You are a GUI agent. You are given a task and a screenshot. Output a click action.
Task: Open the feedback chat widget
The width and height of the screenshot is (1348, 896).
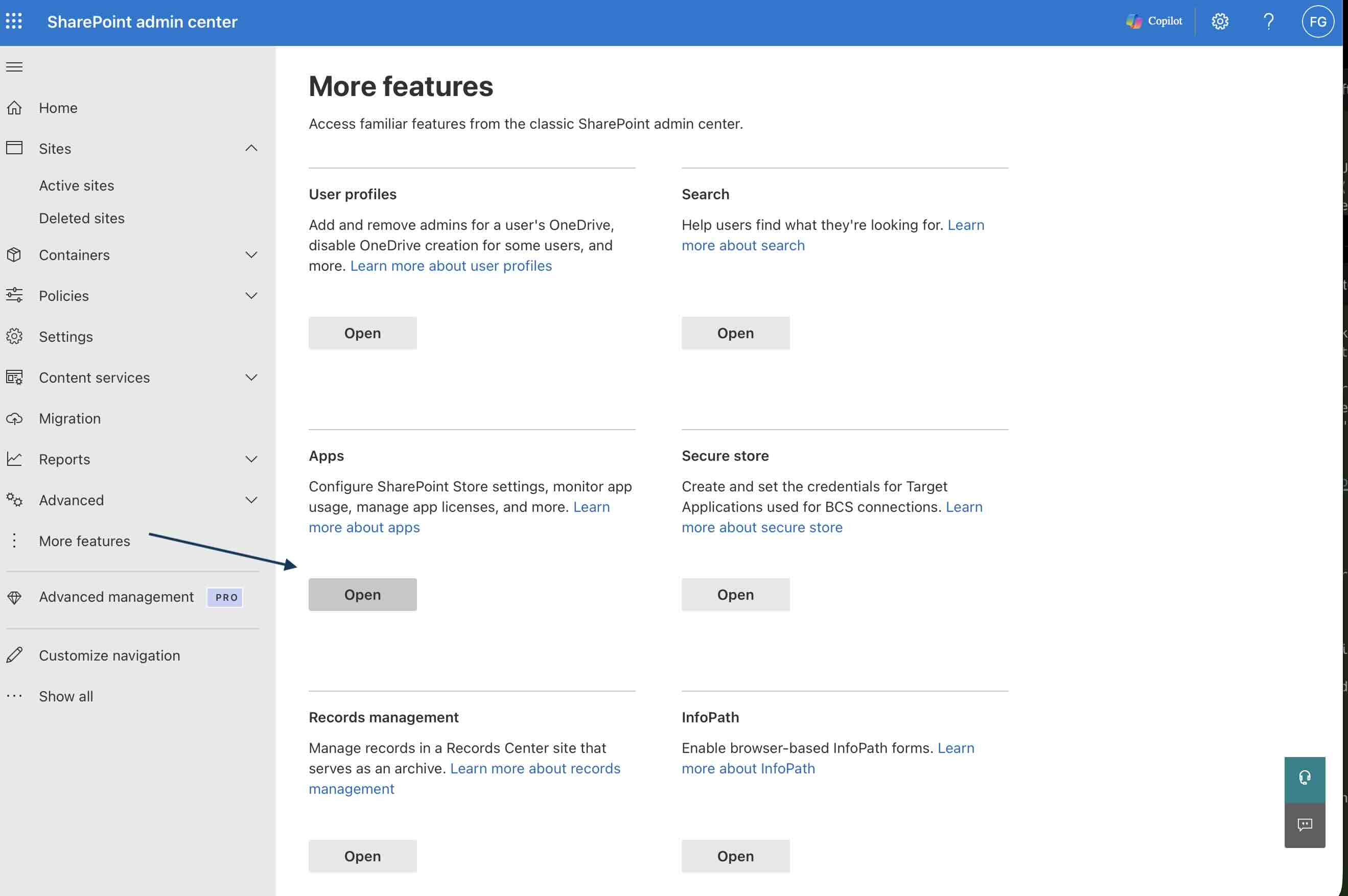1305,824
